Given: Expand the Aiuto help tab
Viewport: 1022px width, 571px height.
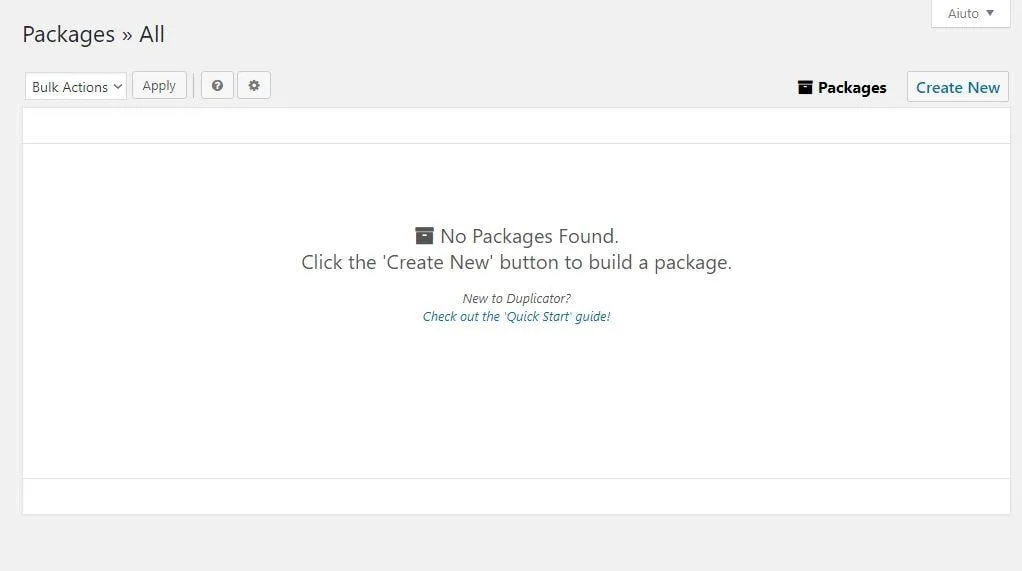Looking at the screenshot, I should pyautogui.click(x=963, y=14).
